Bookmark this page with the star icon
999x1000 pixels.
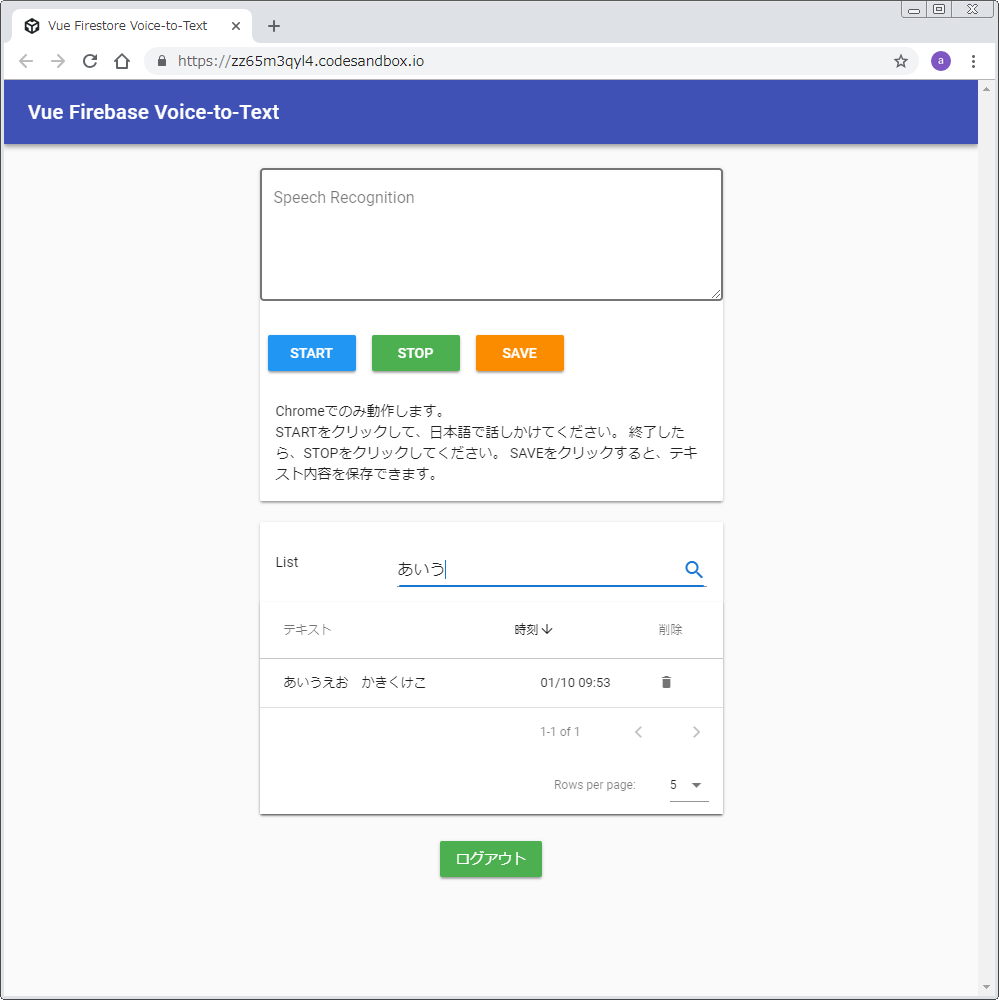(x=901, y=61)
